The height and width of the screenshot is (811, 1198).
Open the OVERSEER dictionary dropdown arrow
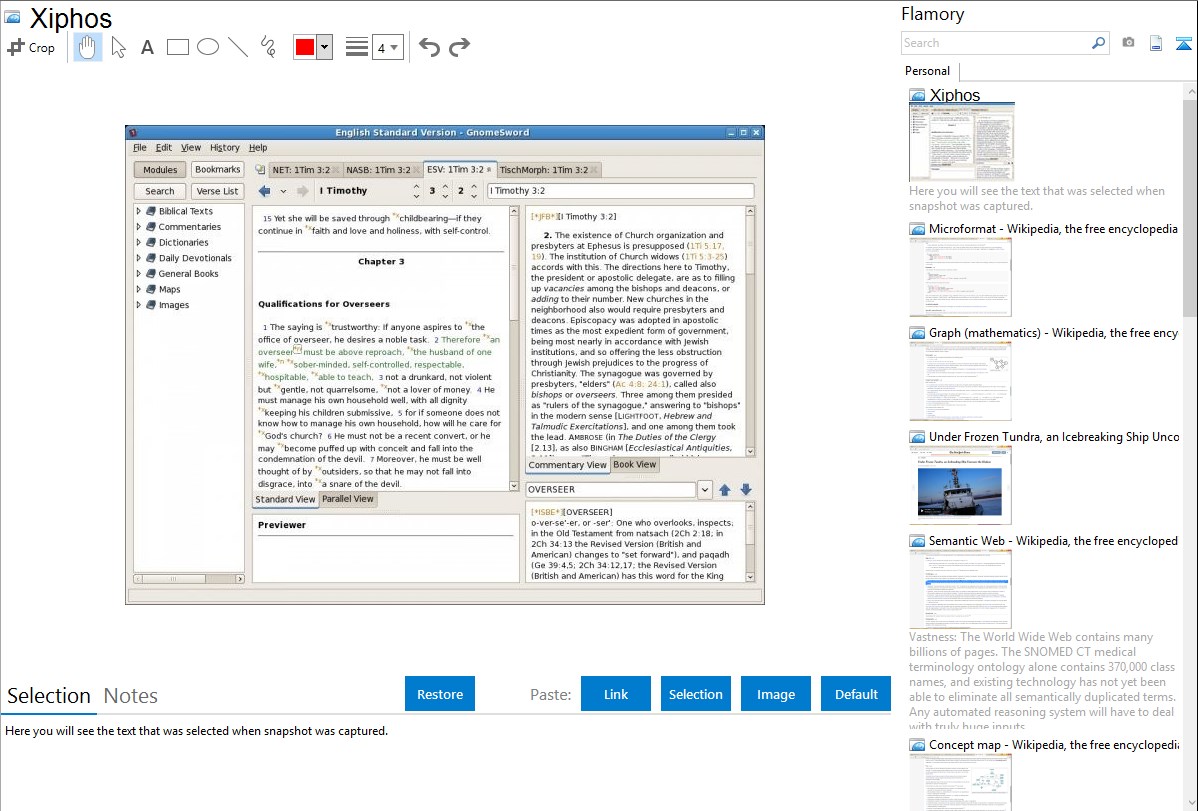click(x=704, y=490)
